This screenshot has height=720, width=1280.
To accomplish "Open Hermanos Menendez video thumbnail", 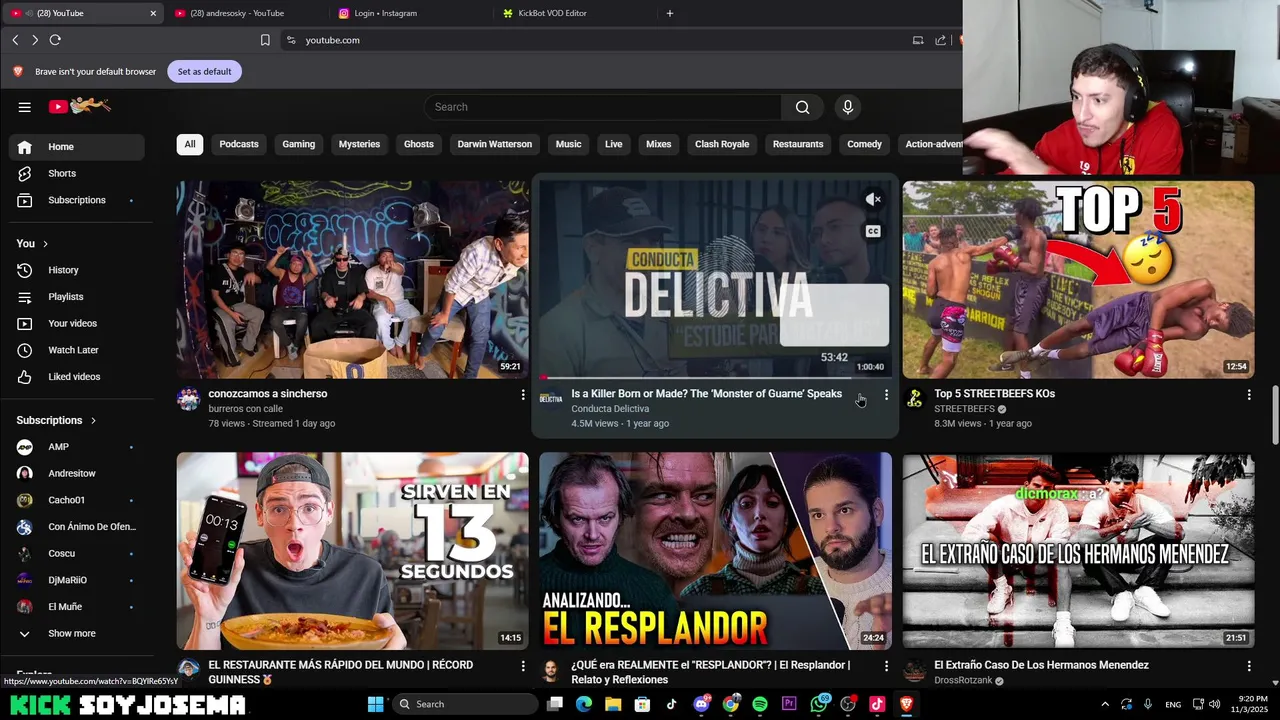I will tap(1078, 550).
